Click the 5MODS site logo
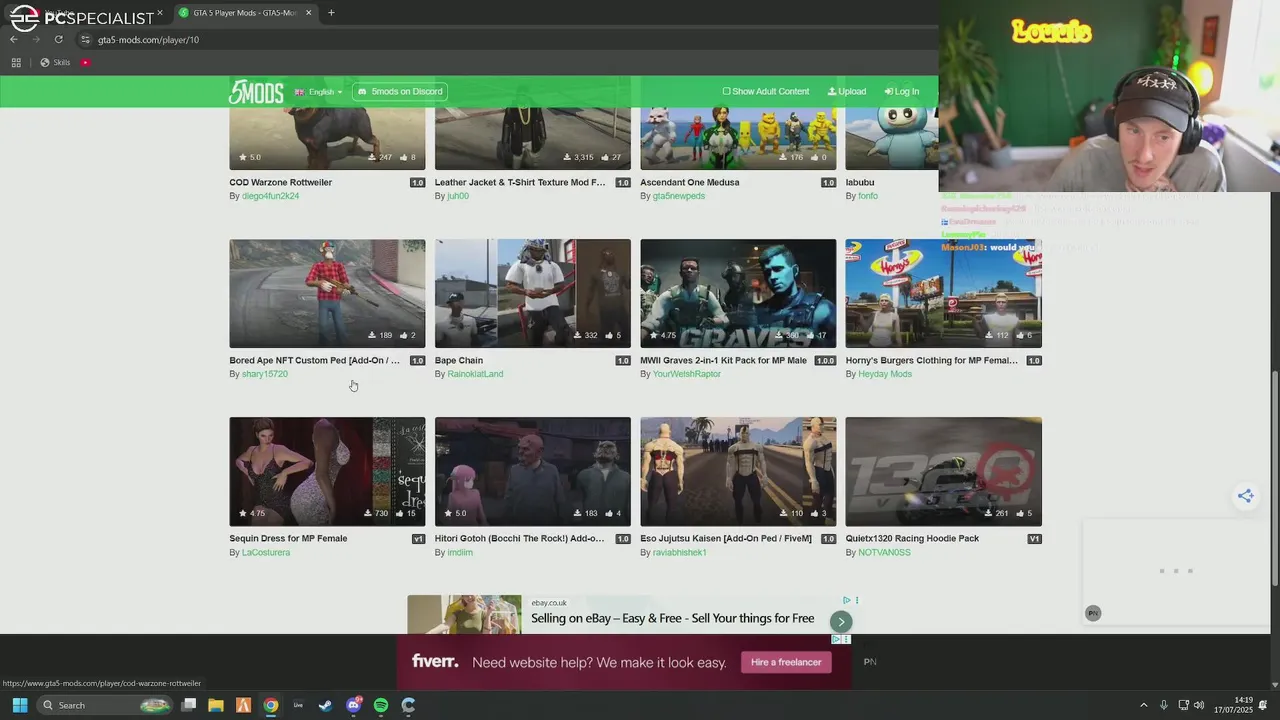Screen dimensions: 1280x720 [256, 92]
